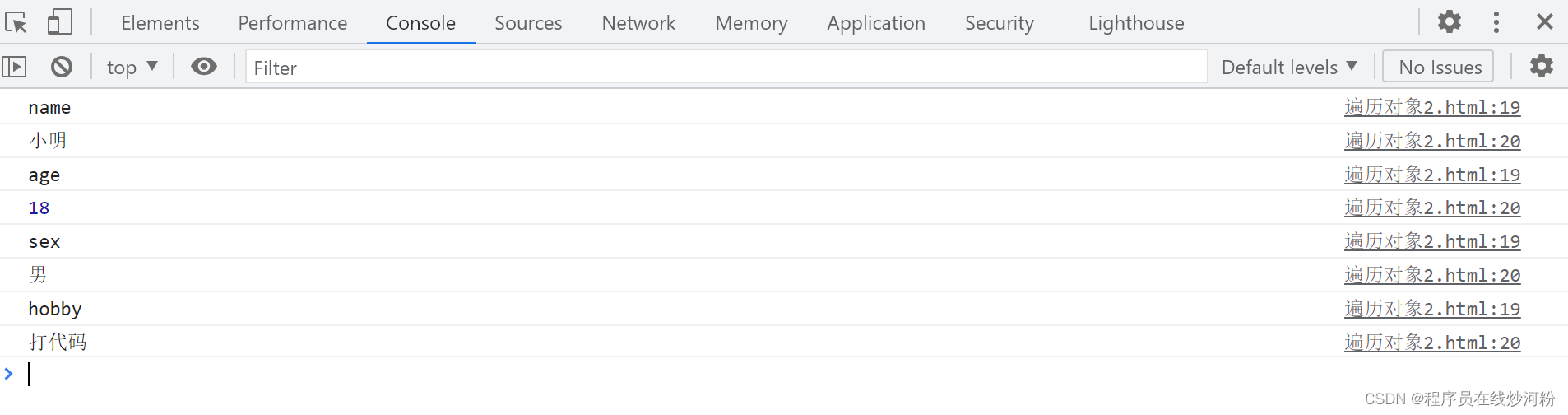
Task: Open the Default levels dropdown
Action: [1288, 68]
